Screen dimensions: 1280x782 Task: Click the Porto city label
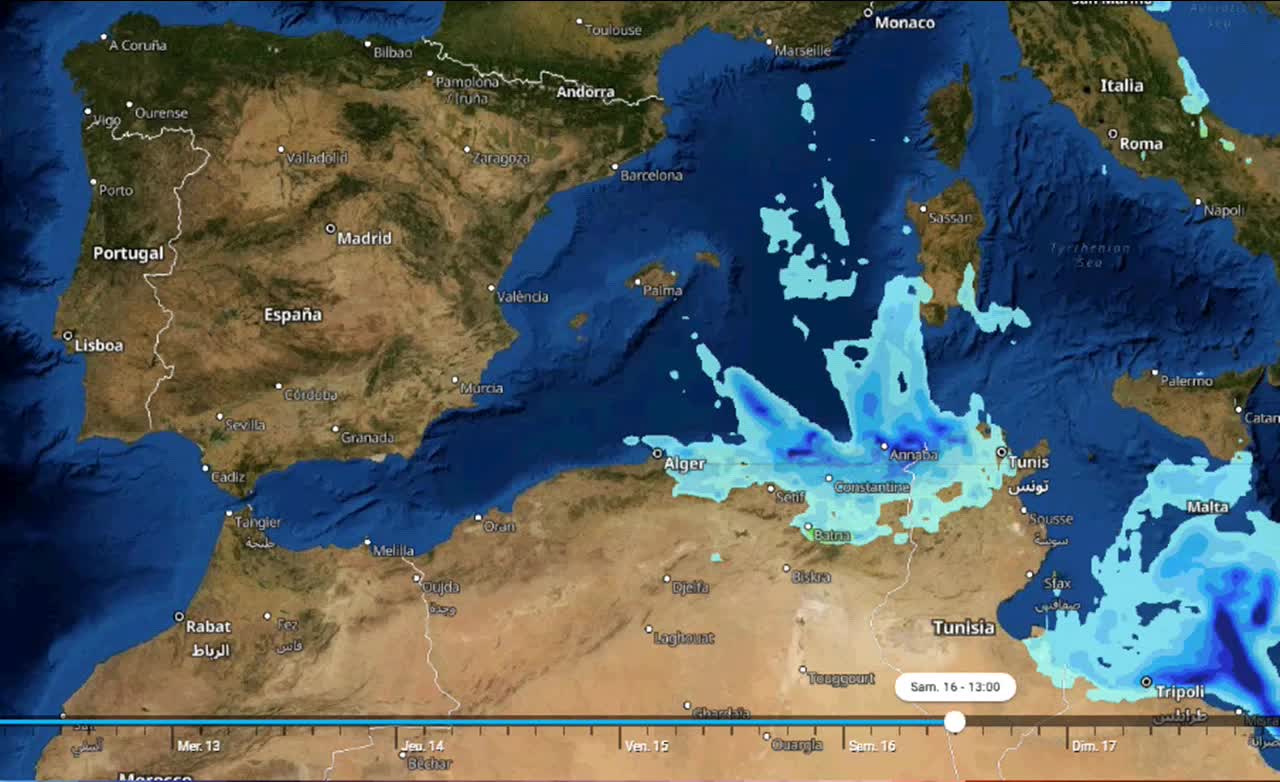[x=116, y=190]
